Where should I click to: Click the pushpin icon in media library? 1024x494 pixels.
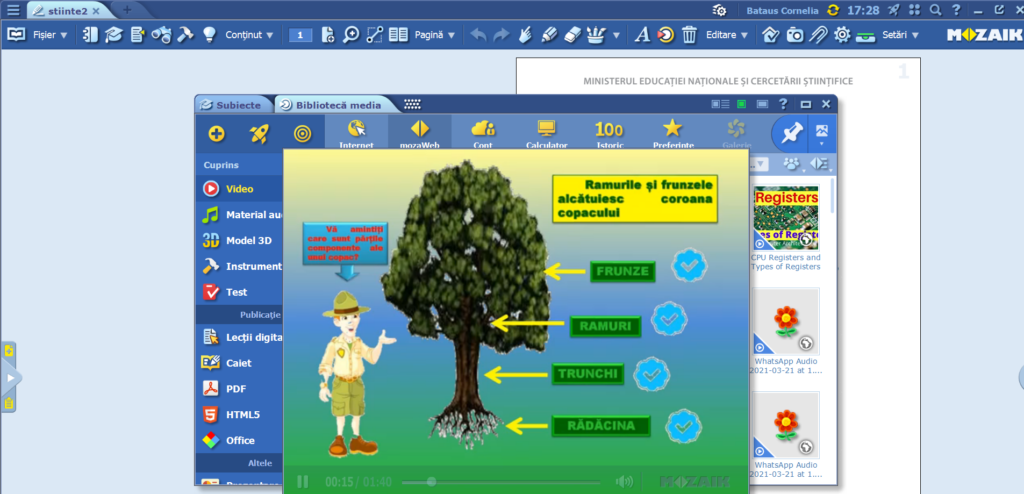[x=790, y=133]
